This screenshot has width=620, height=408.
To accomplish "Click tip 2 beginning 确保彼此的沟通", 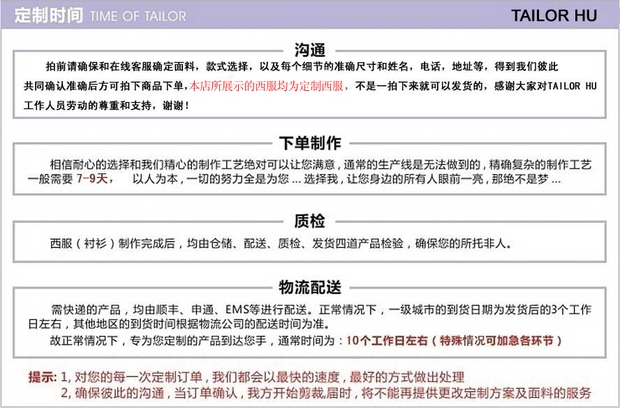I will pos(326,393).
